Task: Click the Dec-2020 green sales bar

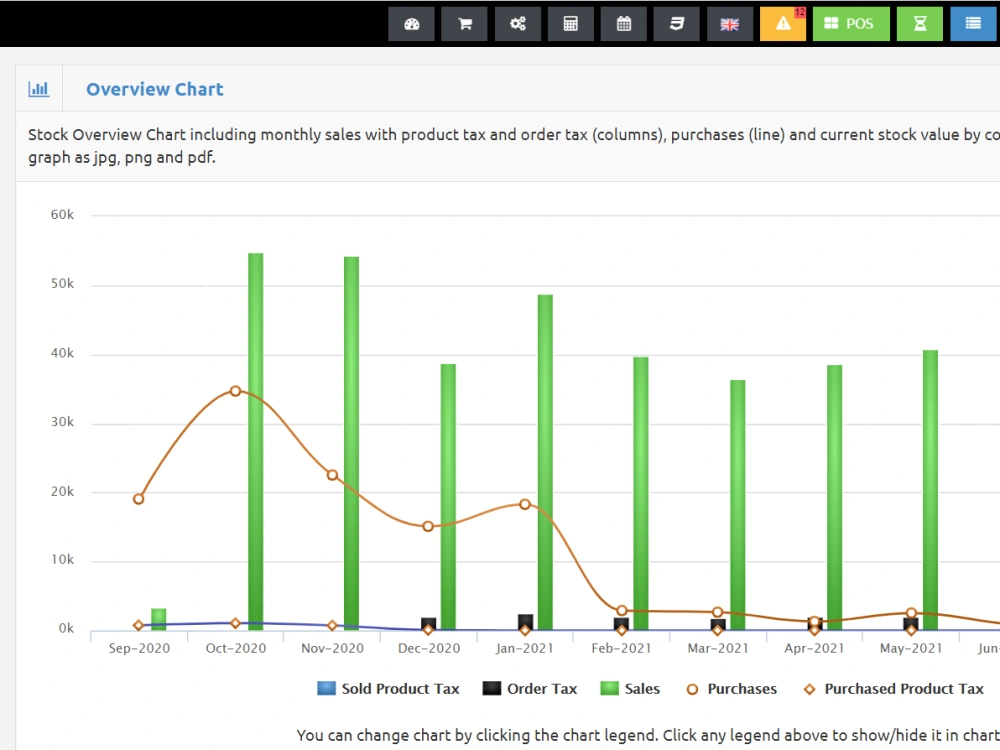Action: pyautogui.click(x=448, y=497)
